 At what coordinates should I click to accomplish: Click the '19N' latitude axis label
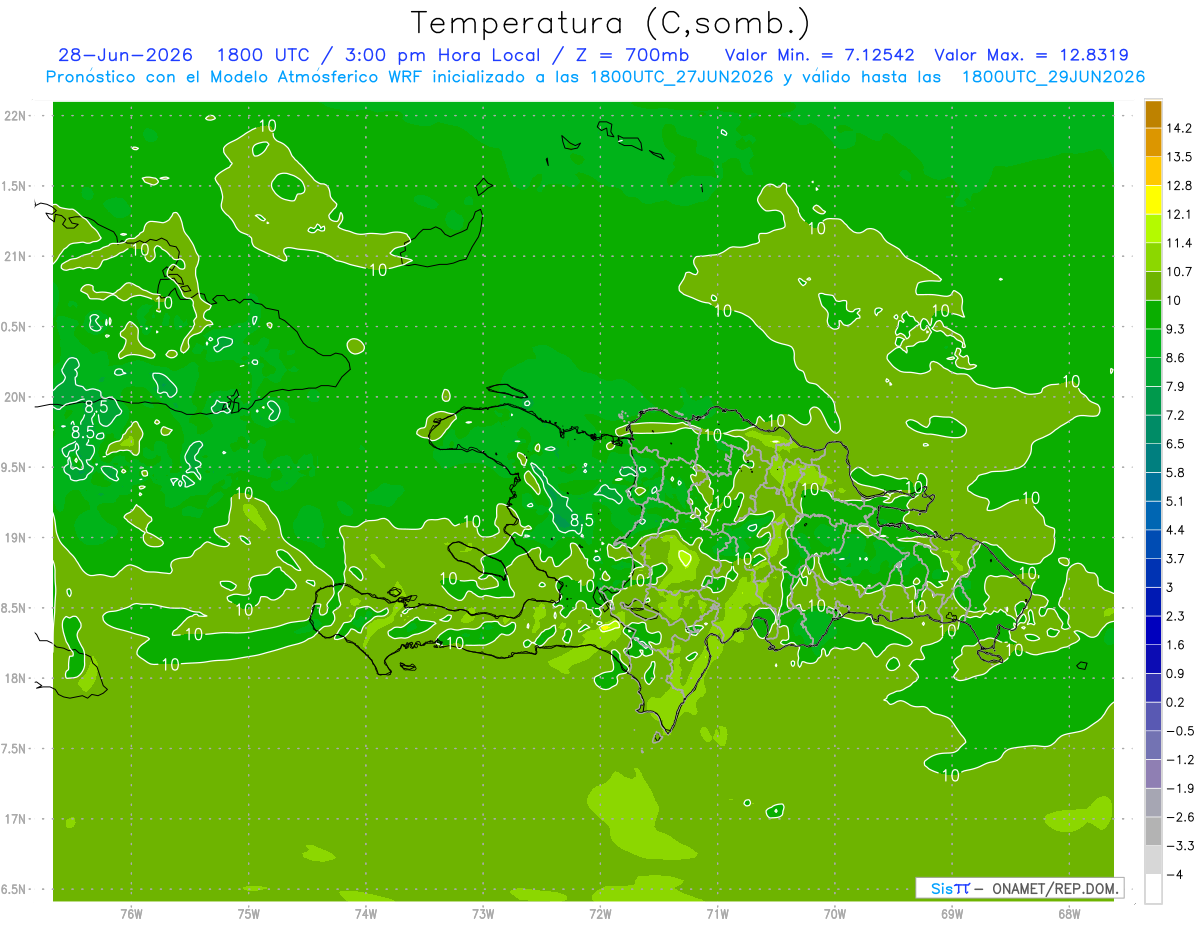tap(17, 537)
